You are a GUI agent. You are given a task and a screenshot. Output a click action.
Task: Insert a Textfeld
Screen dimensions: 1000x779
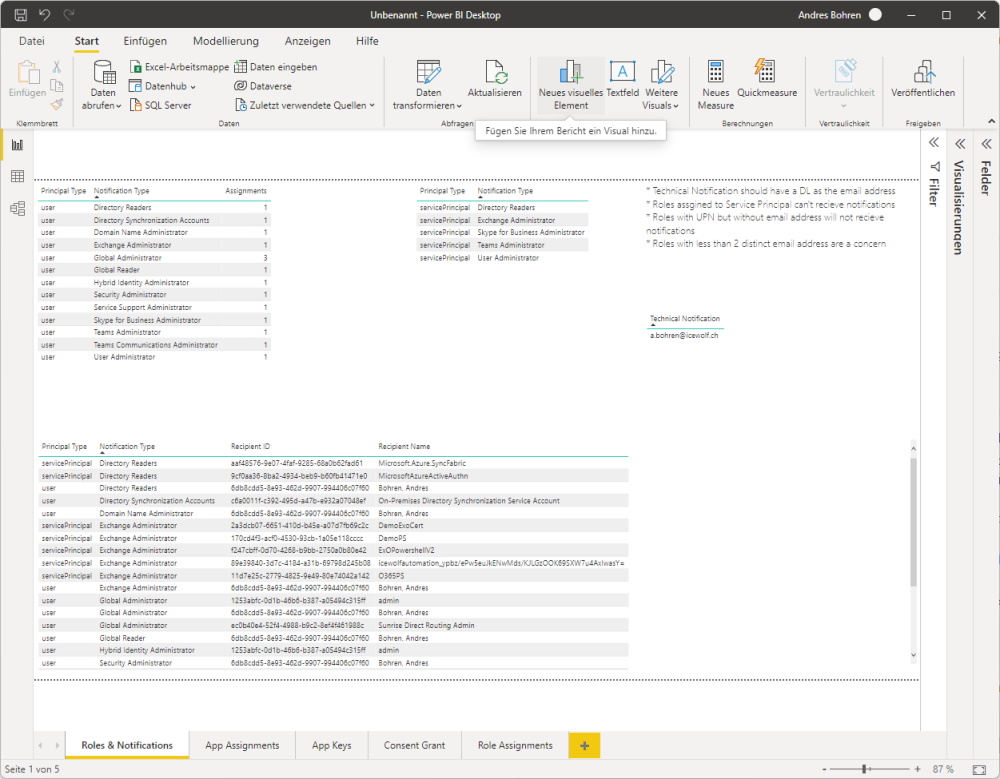click(x=622, y=80)
